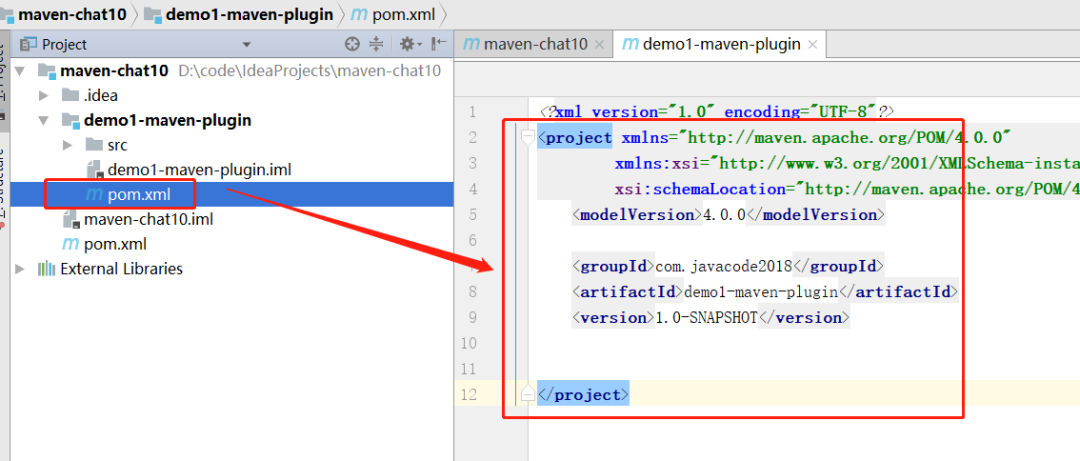Screen dimensions: 1080x461
Task: Close the demo1-maven-plugin editor tab
Action: (x=812, y=44)
